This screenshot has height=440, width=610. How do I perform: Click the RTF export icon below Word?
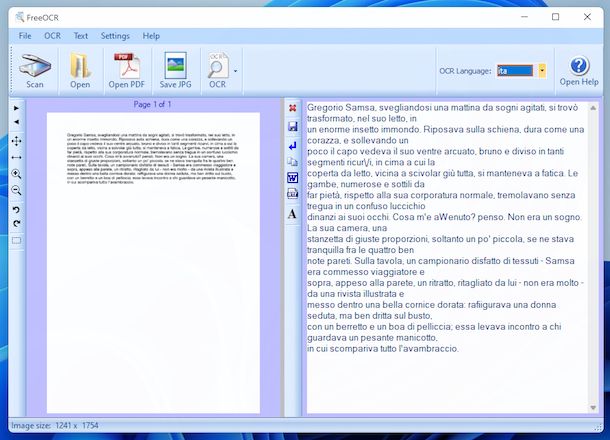(293, 193)
